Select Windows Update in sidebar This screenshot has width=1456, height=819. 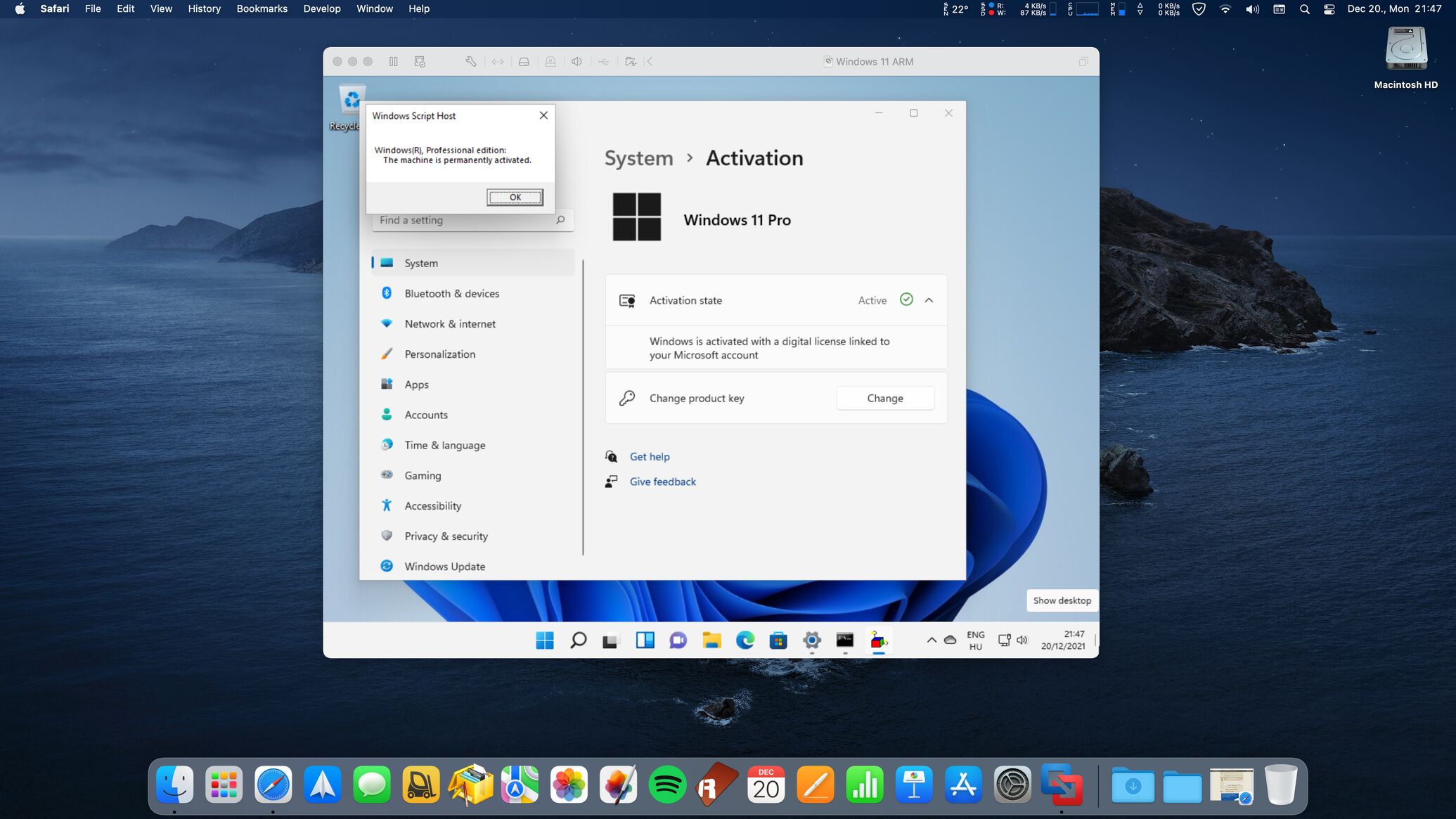coord(444,567)
